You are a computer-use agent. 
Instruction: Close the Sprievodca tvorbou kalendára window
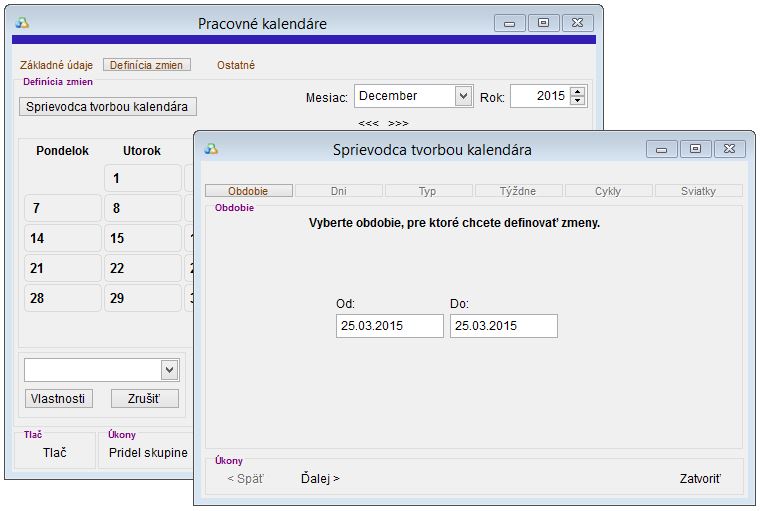[729, 149]
